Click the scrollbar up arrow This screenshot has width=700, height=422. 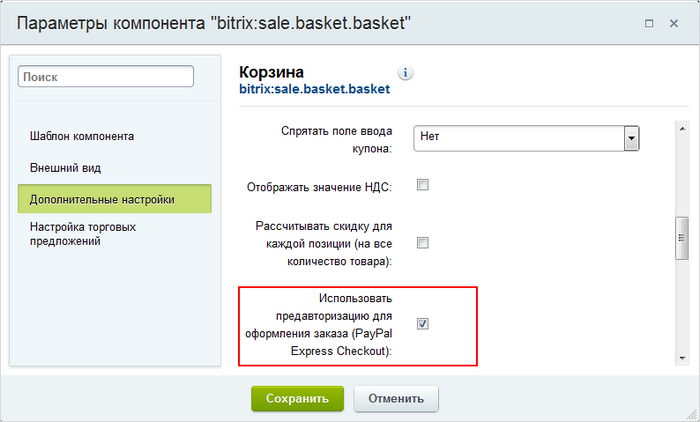[682, 129]
